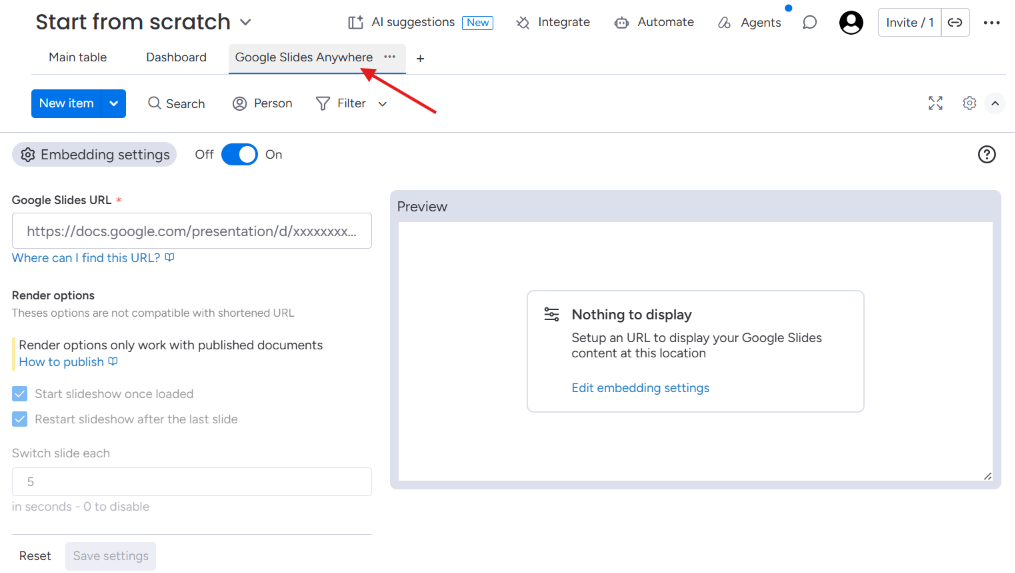Viewport: 1015px width, 573px height.
Task: Focus the Google Slides URL field
Action: pyautogui.click(x=192, y=231)
